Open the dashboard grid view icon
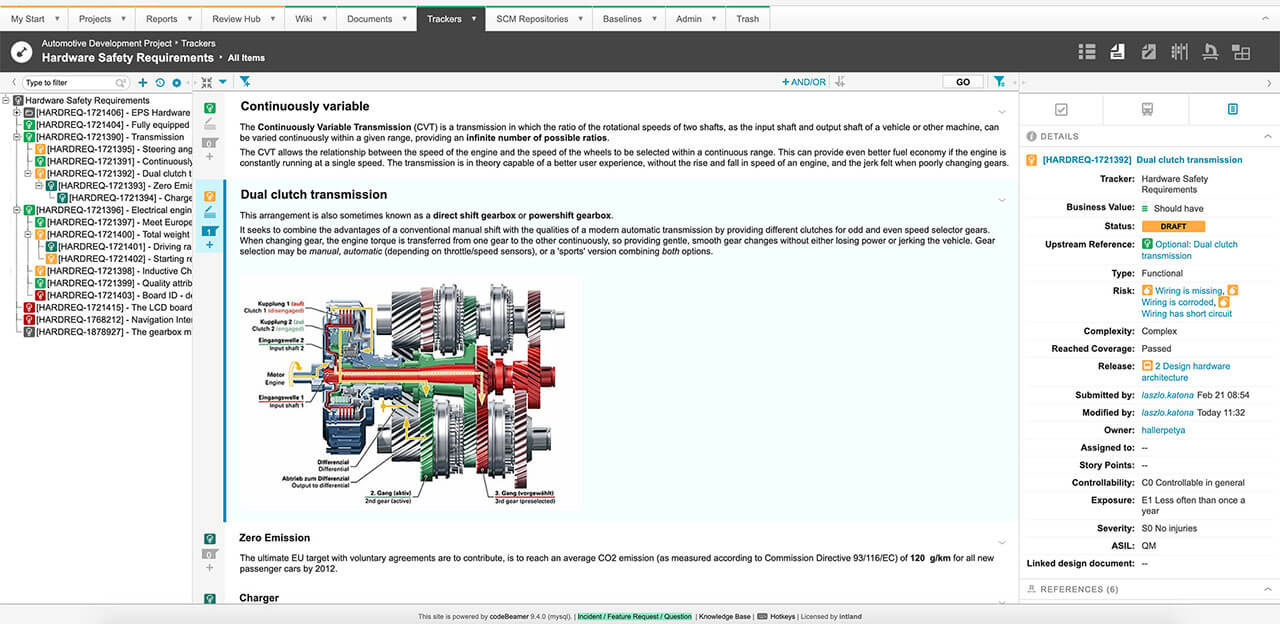The width and height of the screenshot is (1280, 624). coord(1241,51)
